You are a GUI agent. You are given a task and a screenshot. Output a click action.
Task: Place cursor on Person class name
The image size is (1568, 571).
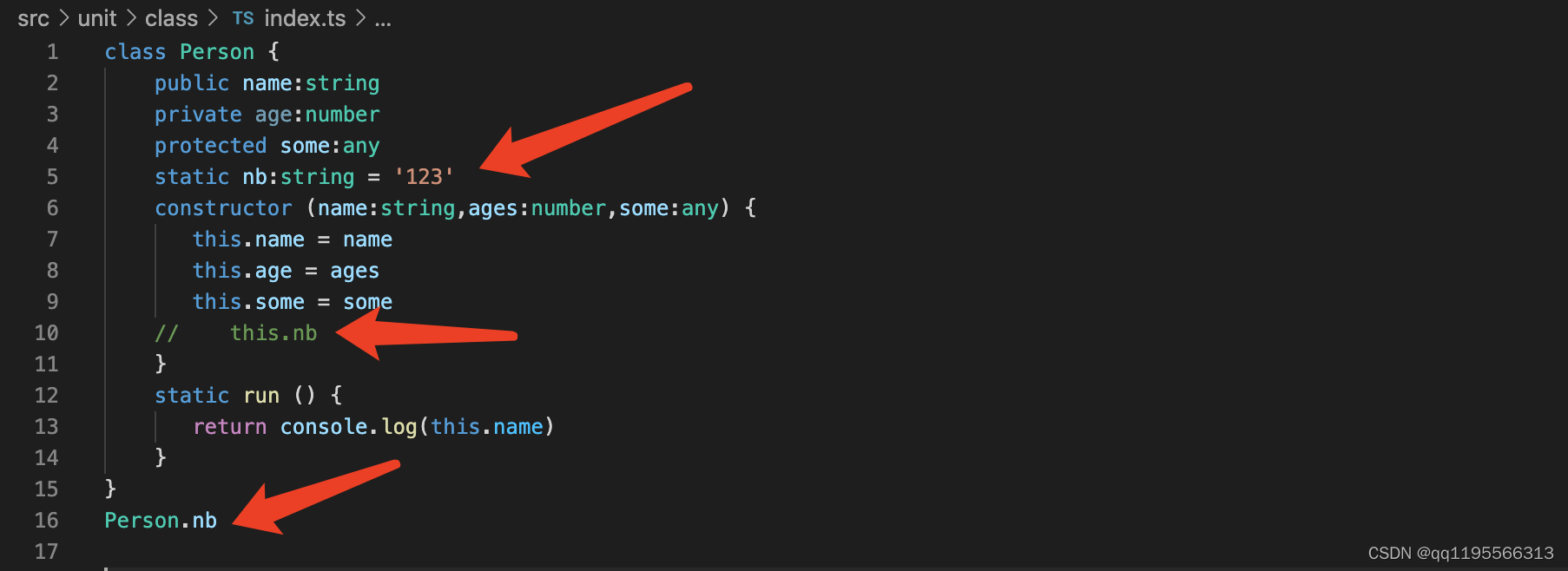tap(217, 52)
